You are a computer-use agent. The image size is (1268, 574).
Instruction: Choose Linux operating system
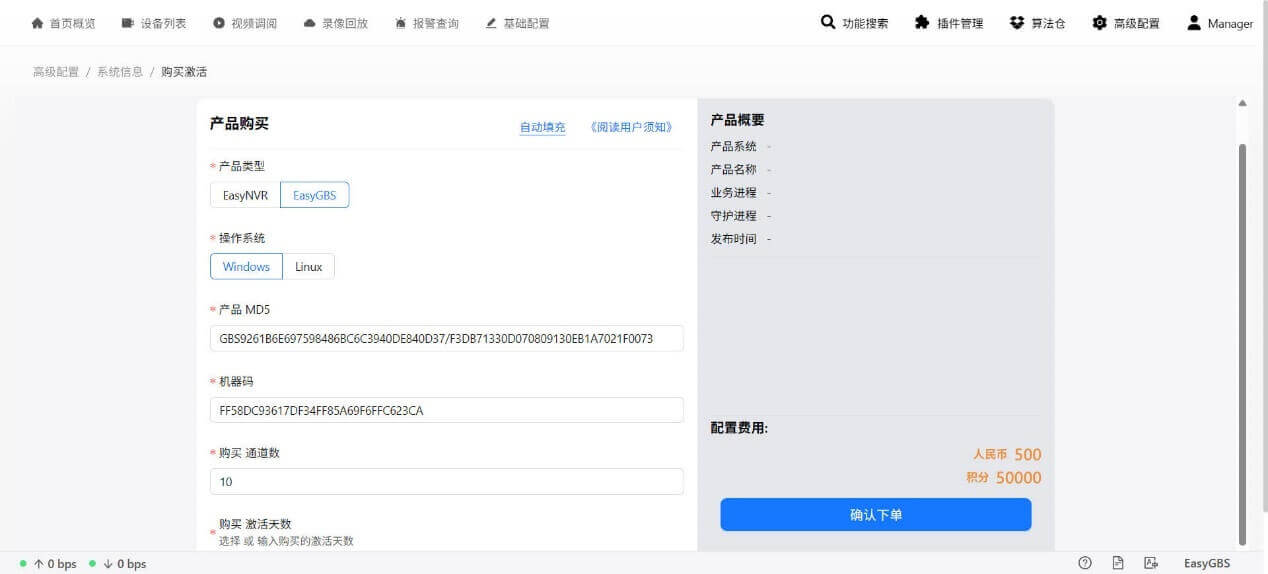pos(309,267)
